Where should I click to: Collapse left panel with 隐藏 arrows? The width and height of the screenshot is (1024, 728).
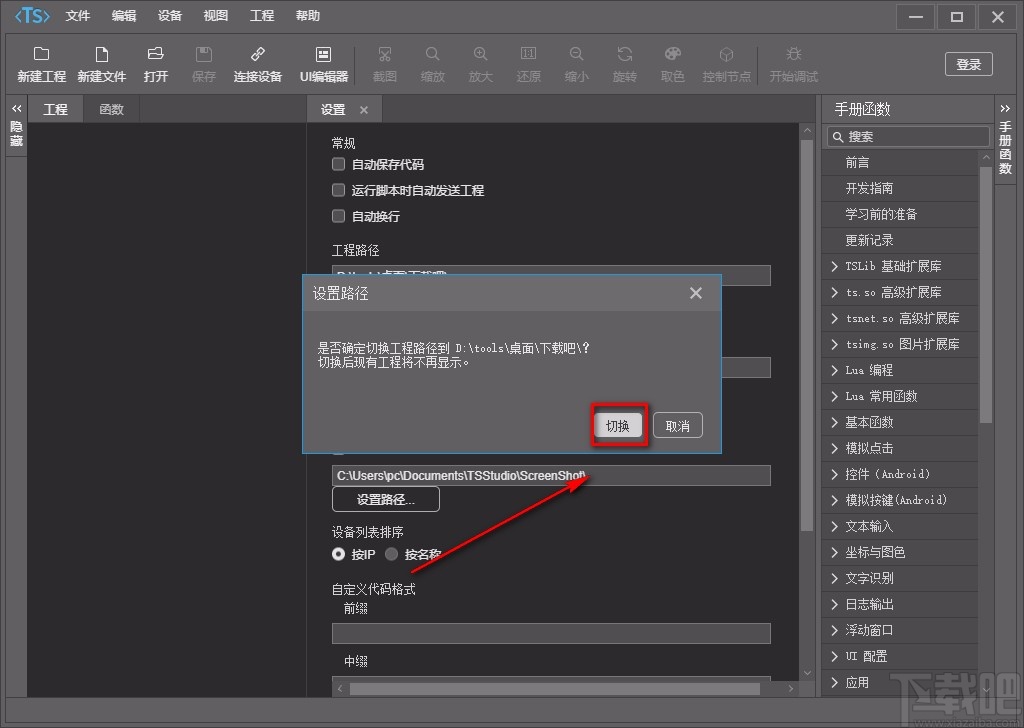[x=16, y=108]
